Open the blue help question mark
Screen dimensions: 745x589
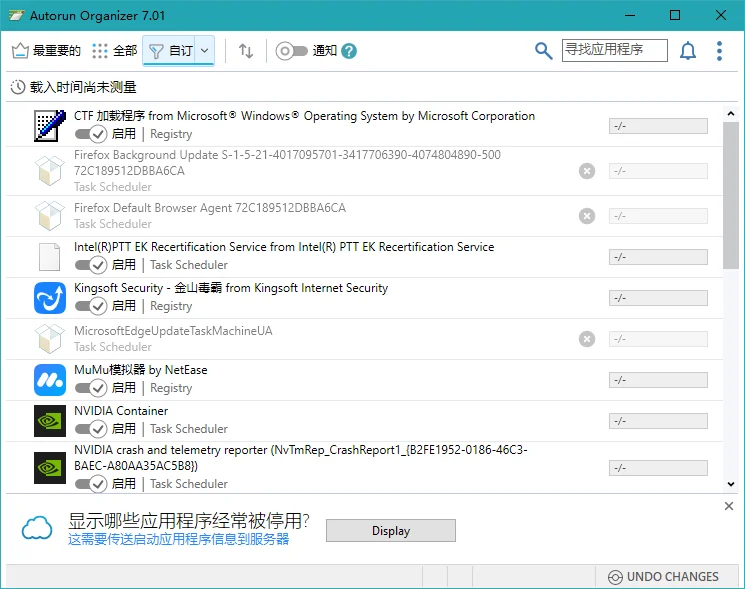(x=349, y=51)
